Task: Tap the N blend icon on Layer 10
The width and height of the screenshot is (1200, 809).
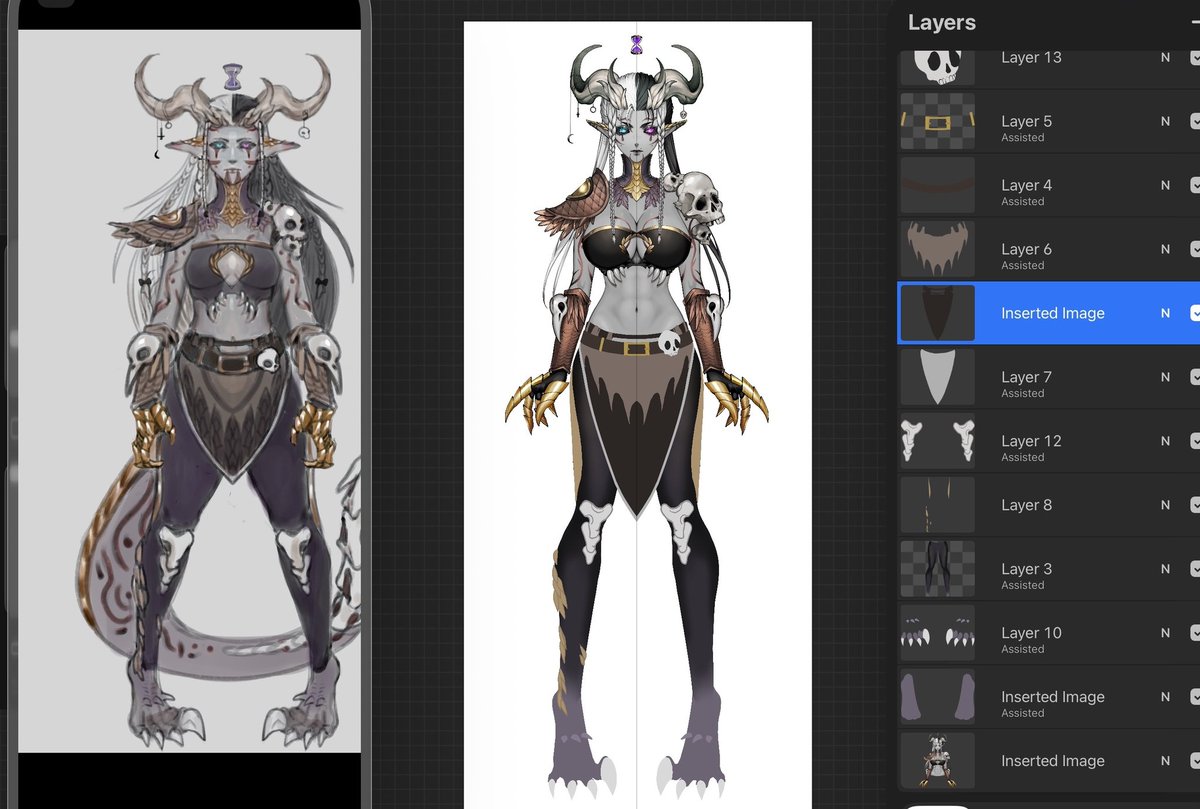Action: pyautogui.click(x=1166, y=633)
